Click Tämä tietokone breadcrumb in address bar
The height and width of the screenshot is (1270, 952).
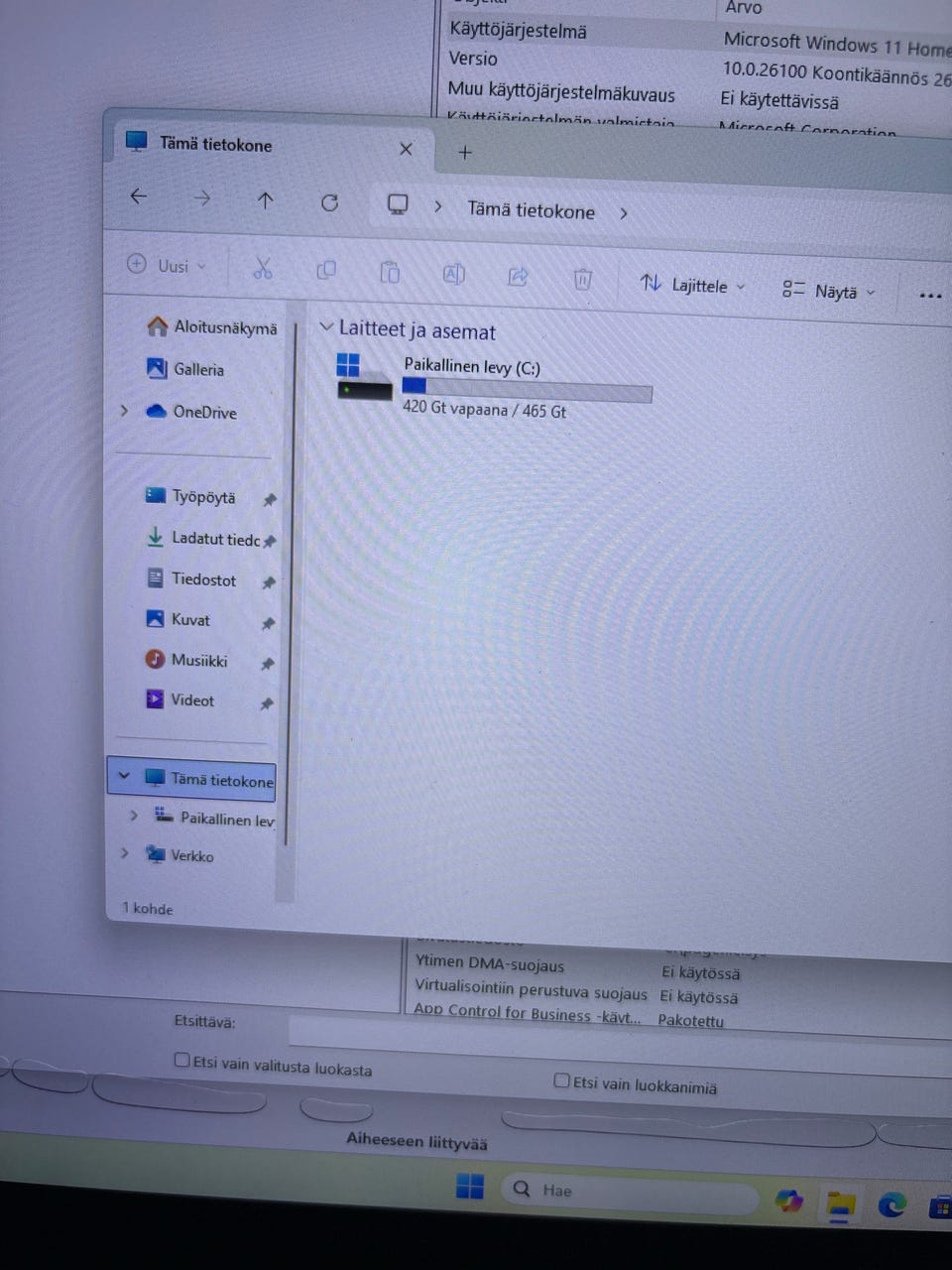point(531,210)
